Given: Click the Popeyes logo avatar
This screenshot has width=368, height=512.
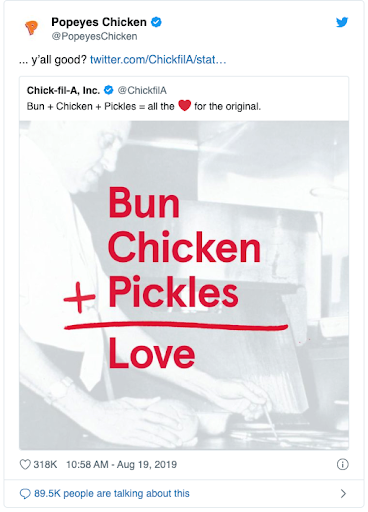Looking at the screenshot, I should tap(32, 28).
